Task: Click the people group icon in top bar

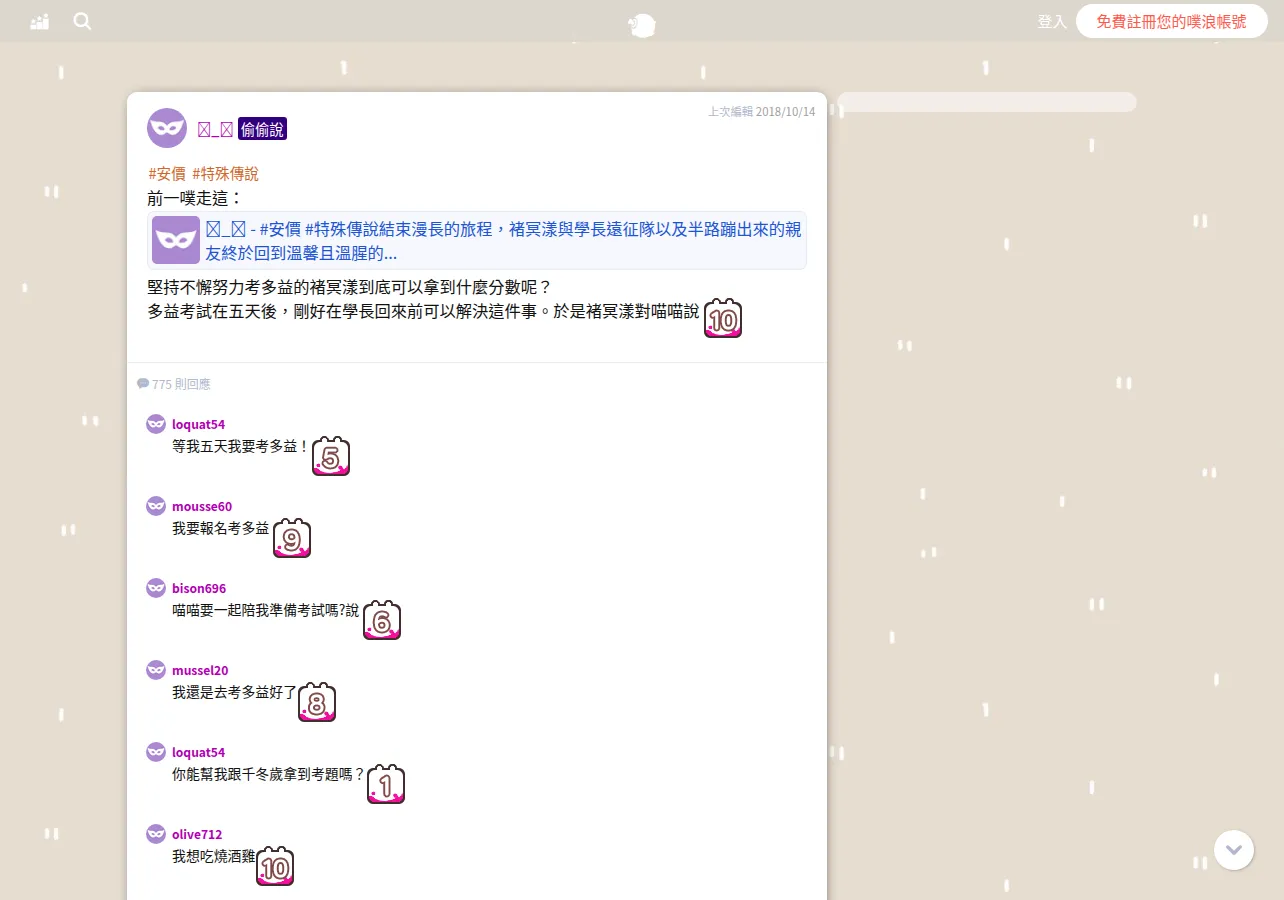Action: [40, 21]
